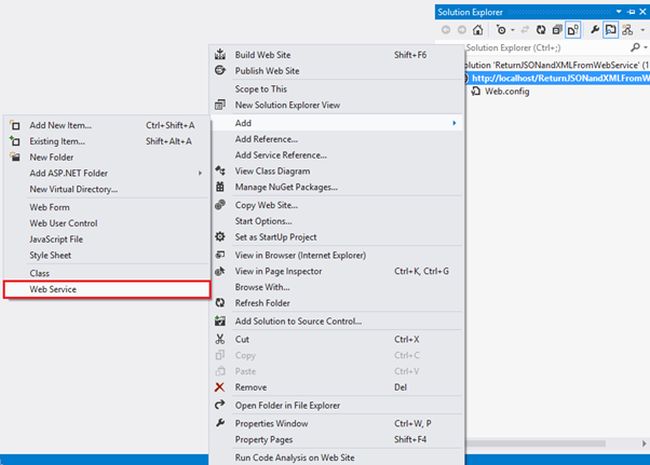Open the search options dropdown next to magnifier
This screenshot has height=465, width=650.
pyautogui.click(x=645, y=48)
